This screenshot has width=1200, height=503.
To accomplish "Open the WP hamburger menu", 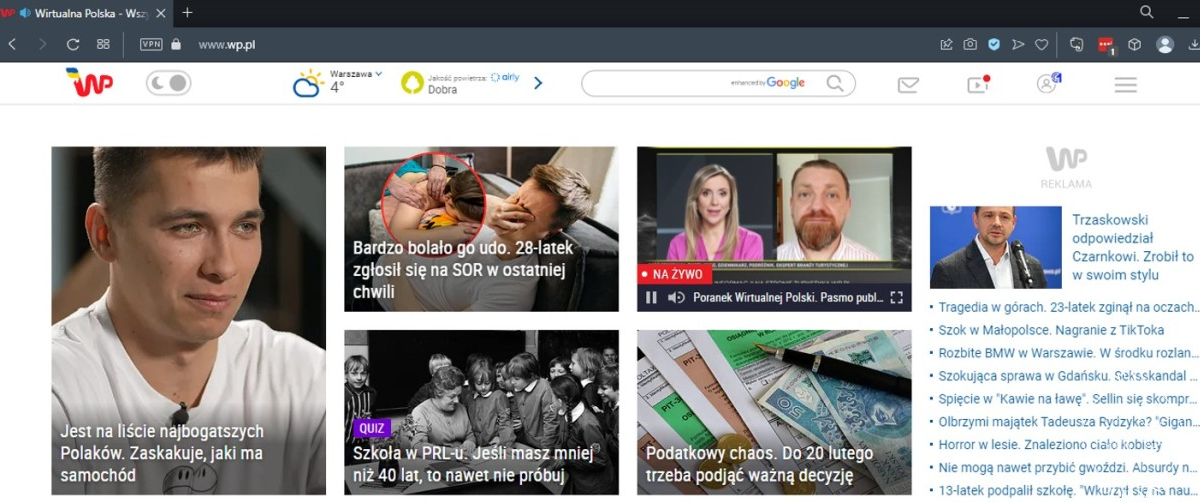I will point(1125,85).
